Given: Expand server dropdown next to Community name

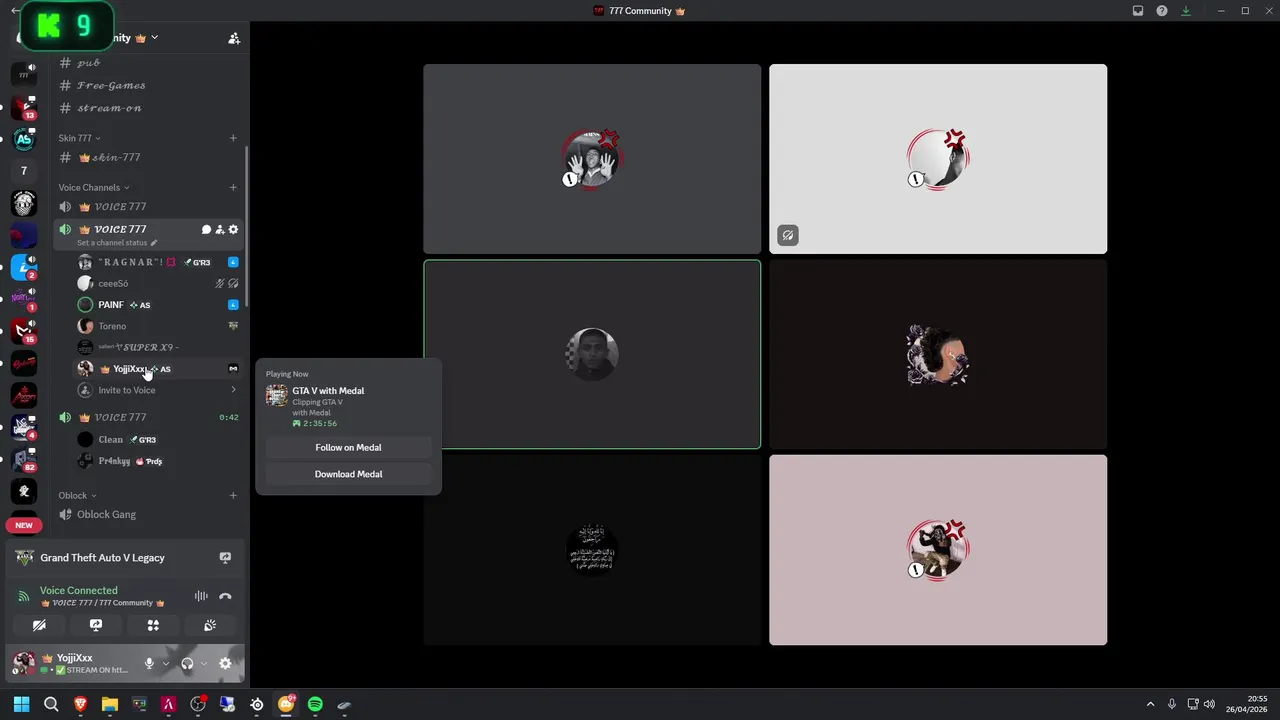Looking at the screenshot, I should click(154, 38).
